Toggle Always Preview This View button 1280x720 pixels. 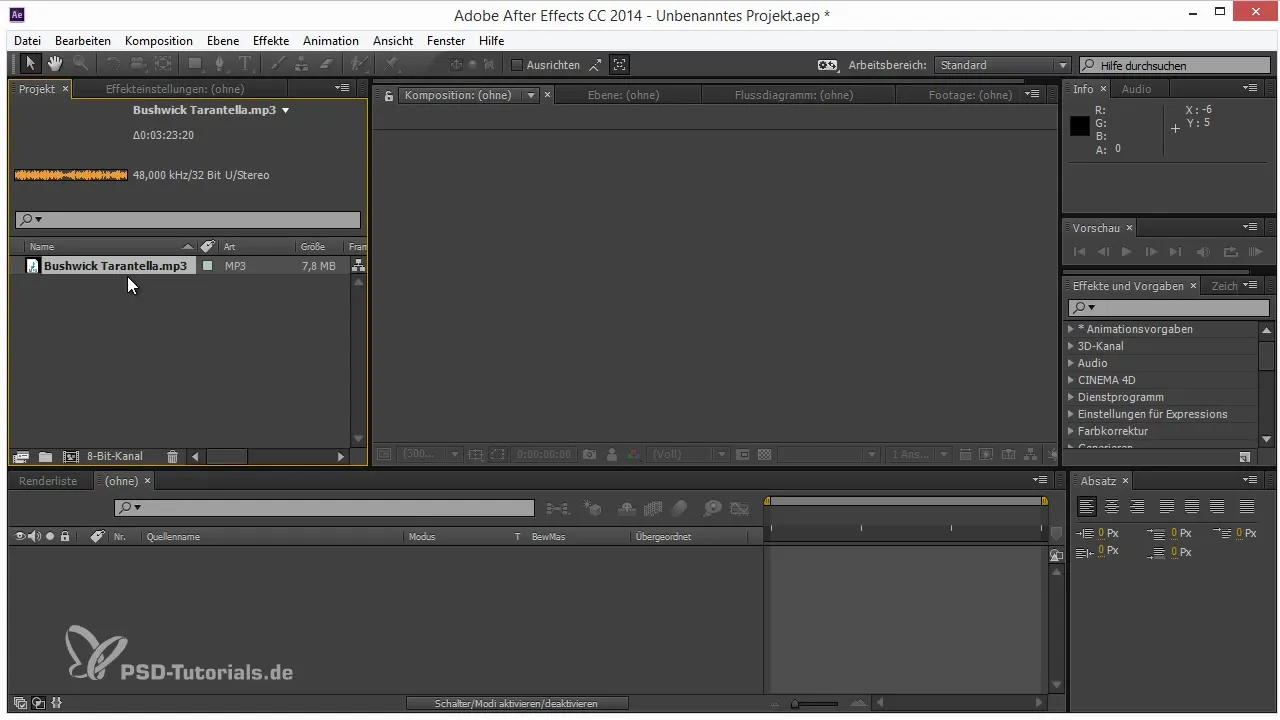point(384,454)
